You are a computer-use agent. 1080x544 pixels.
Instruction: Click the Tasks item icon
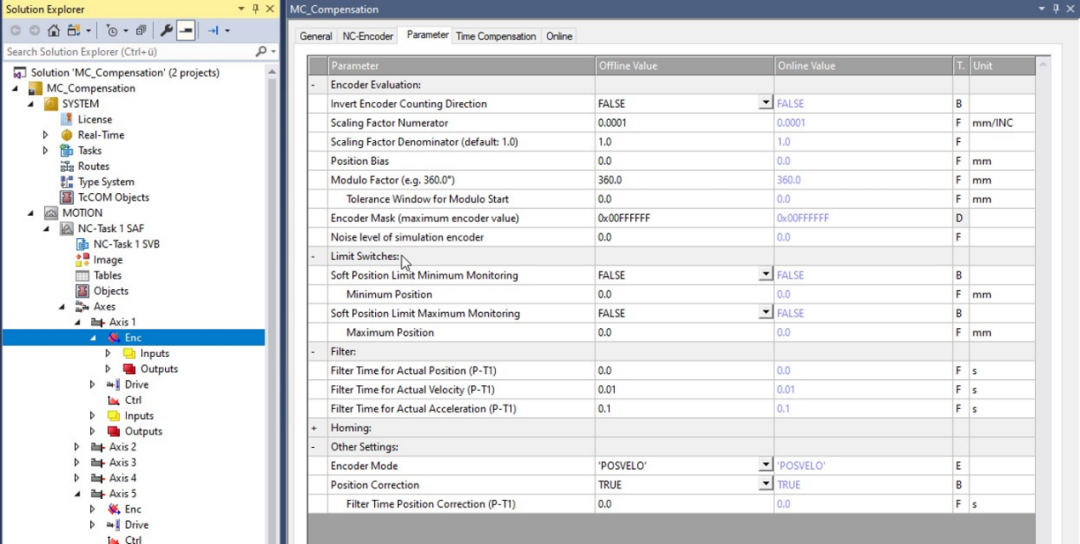pyautogui.click(x=67, y=151)
